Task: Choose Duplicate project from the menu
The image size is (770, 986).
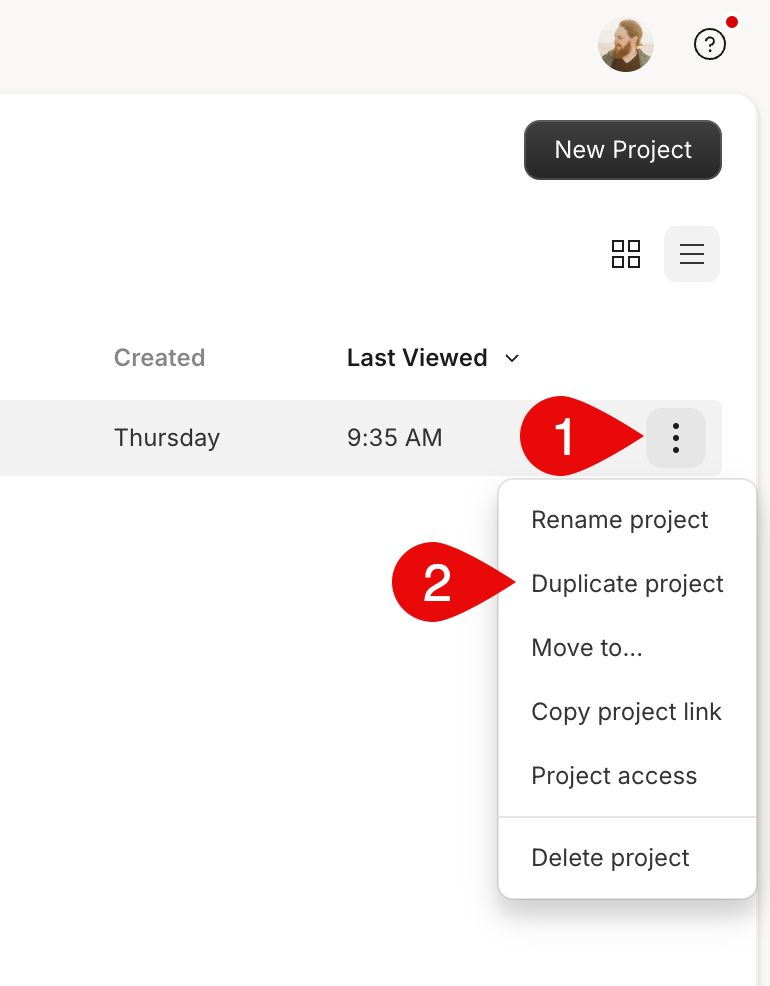Action: (627, 584)
